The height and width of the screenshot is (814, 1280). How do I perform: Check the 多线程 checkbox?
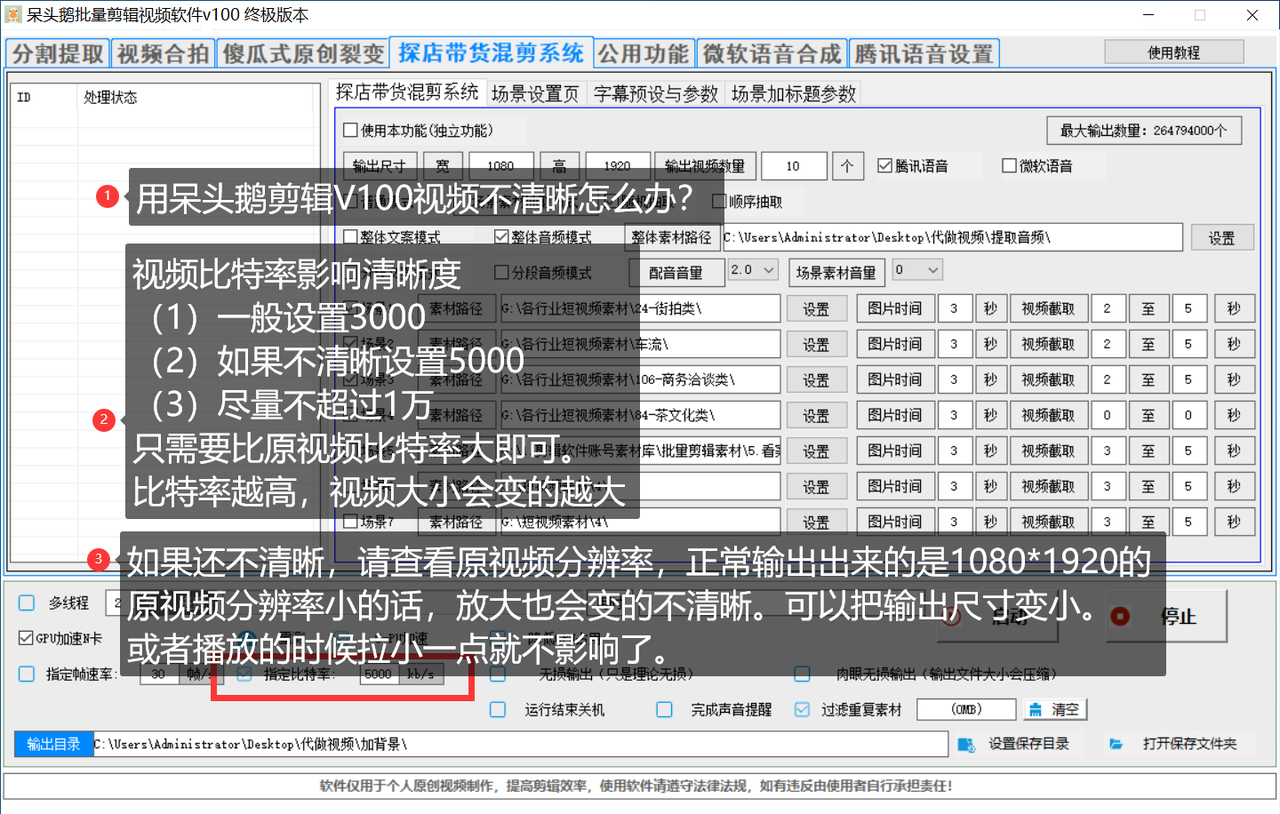tap(27, 603)
